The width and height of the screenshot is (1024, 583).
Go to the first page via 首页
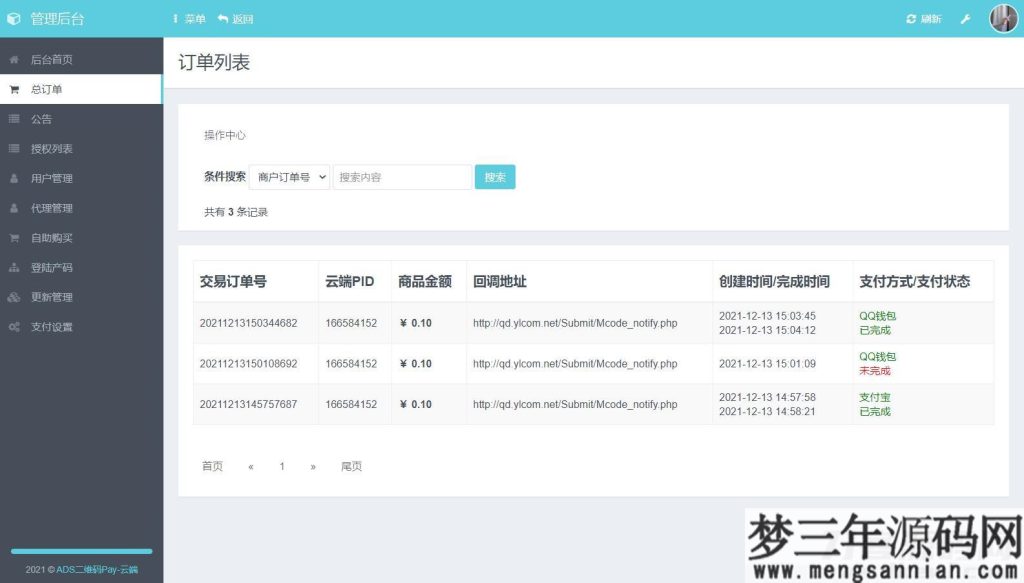coord(211,466)
